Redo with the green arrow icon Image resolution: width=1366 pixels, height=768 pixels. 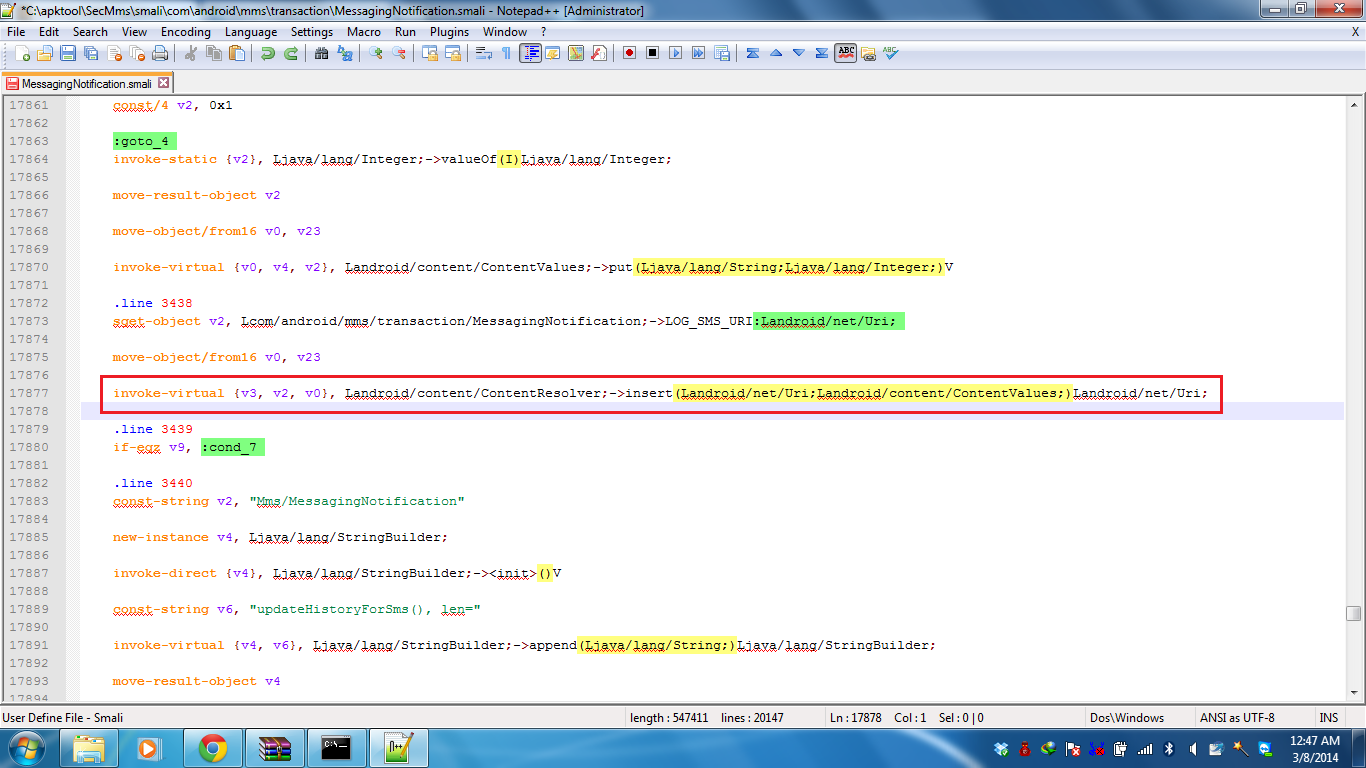click(x=291, y=53)
